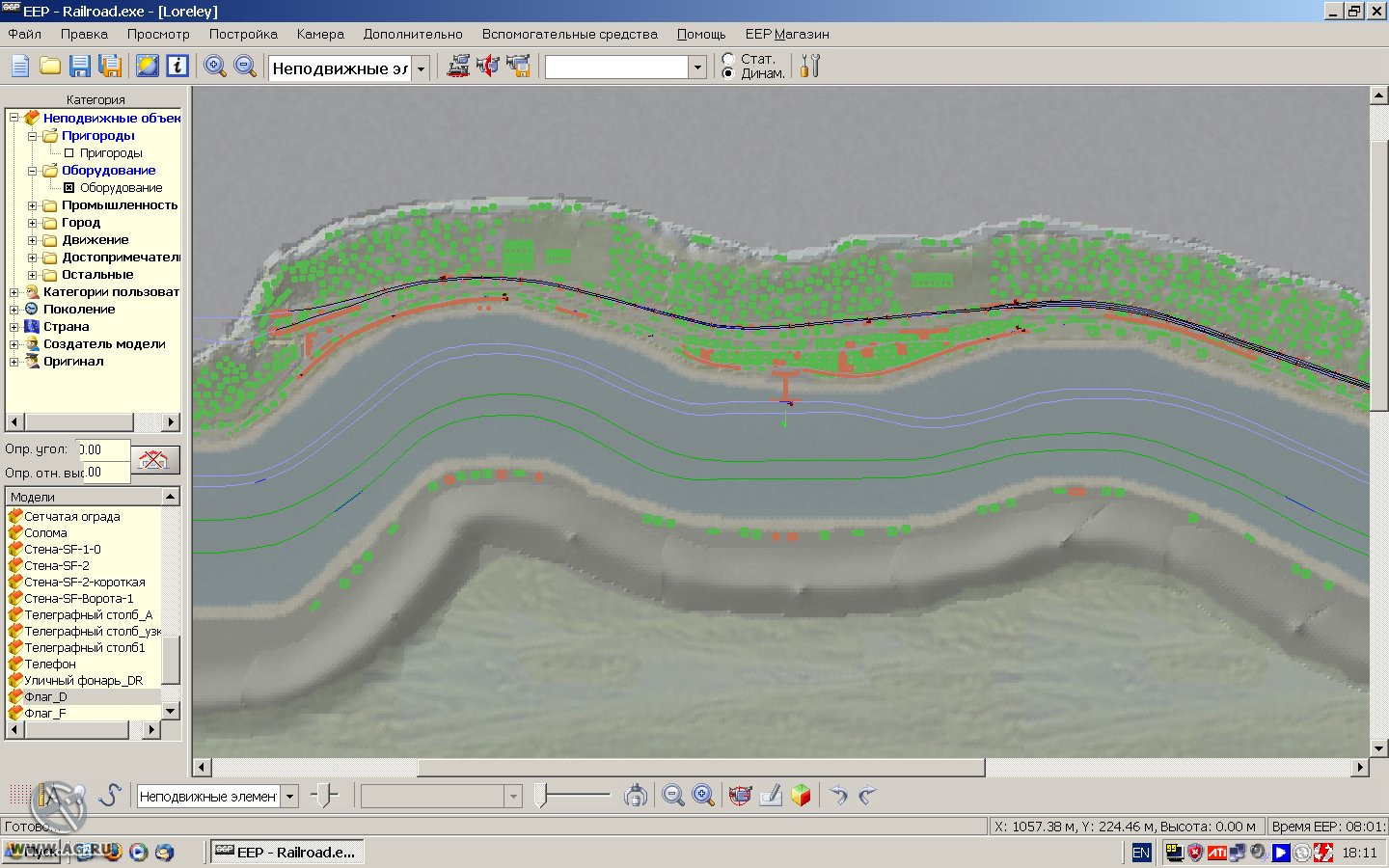The image size is (1389, 868).
Task: Click the colored 3D cube icon
Action: [x=801, y=796]
